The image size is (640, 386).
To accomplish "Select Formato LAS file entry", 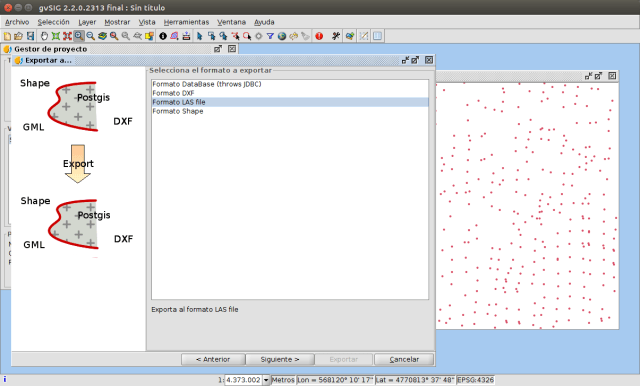I will (x=290, y=102).
